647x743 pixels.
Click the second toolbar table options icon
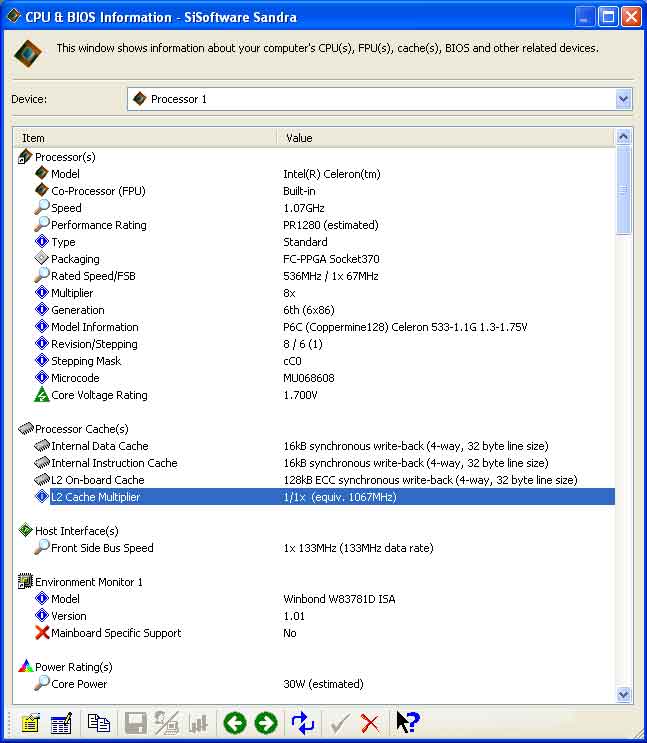click(x=61, y=722)
